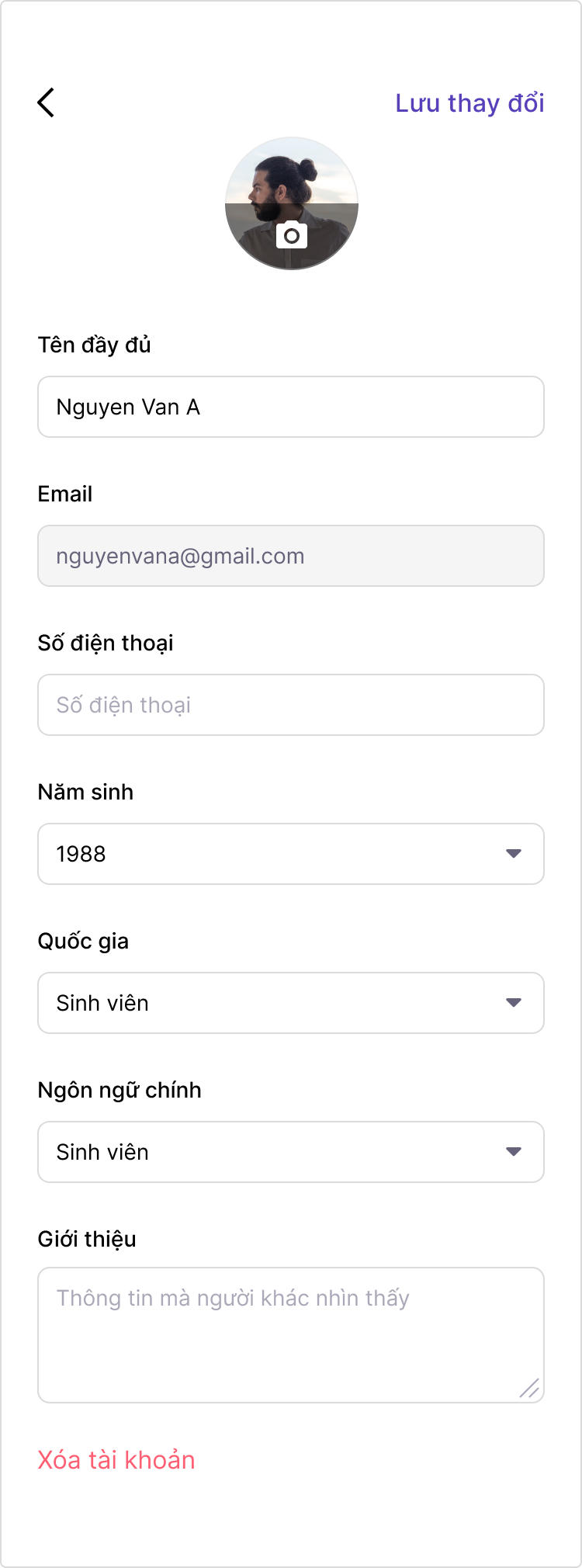Screen dimensions: 582x1568
Task: Save changes via Lưu thay đổi
Action: [469, 103]
